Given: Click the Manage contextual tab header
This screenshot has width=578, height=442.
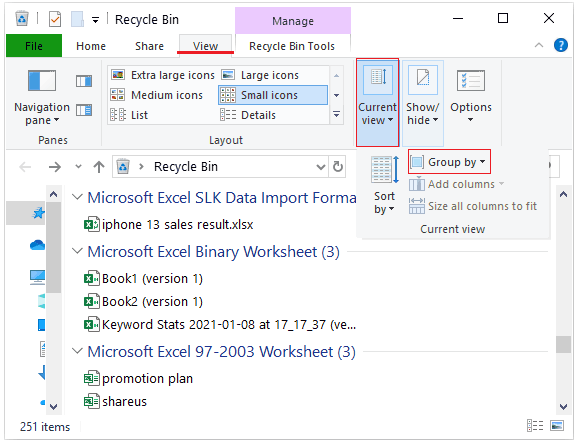Looking at the screenshot, I should pyautogui.click(x=293, y=21).
